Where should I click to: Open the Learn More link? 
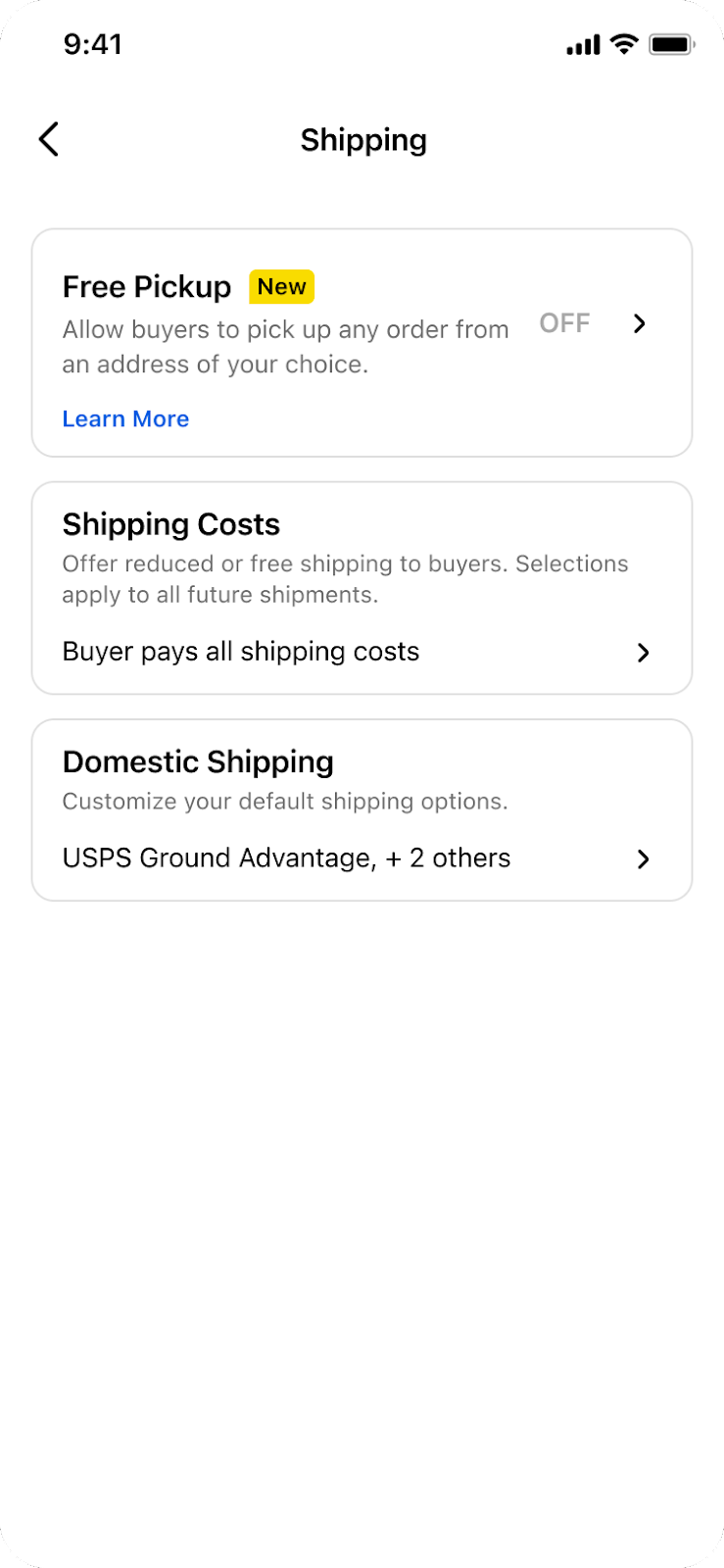point(125,418)
